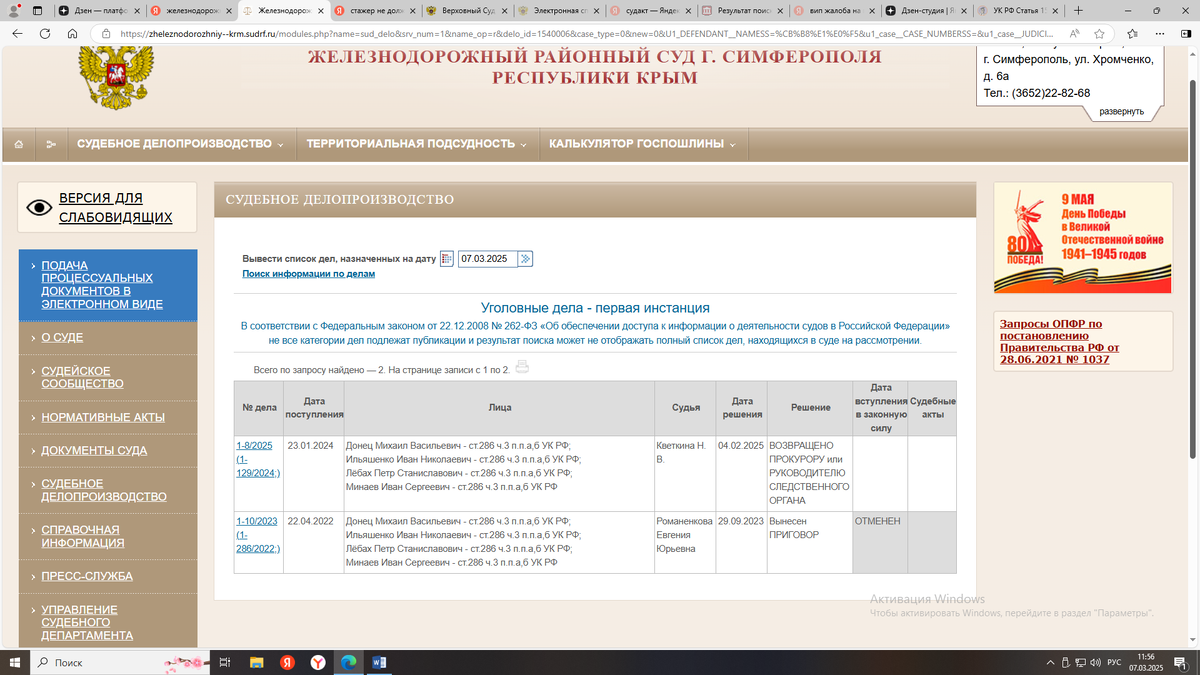Click the home icon in site navigation
The image size is (1200, 675).
point(19,144)
